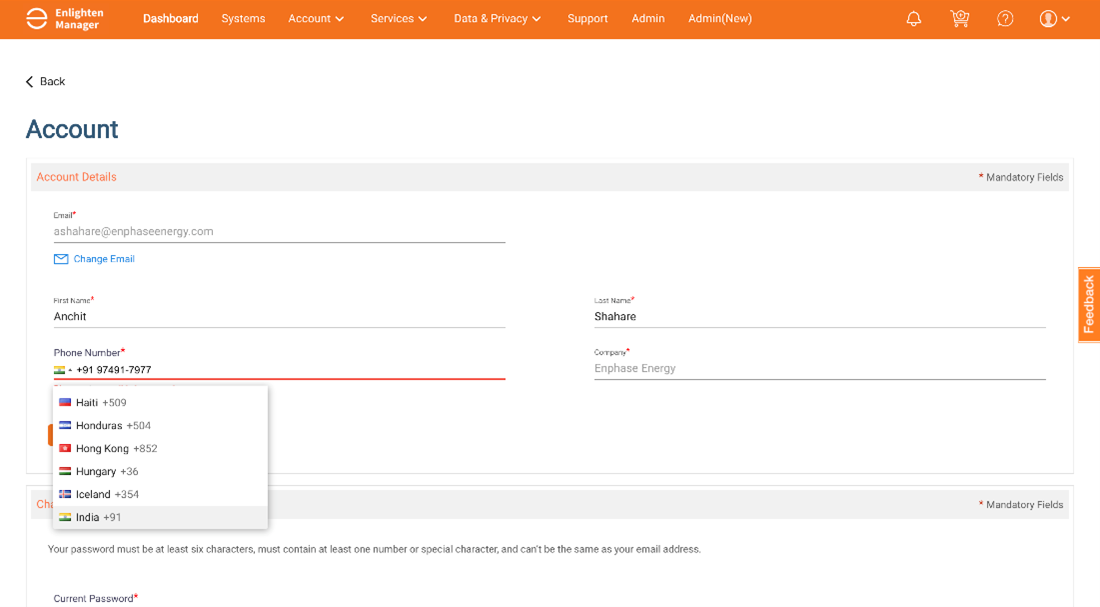Open the Feedback side tab
This screenshot has height=607, width=1100.
point(1089,305)
